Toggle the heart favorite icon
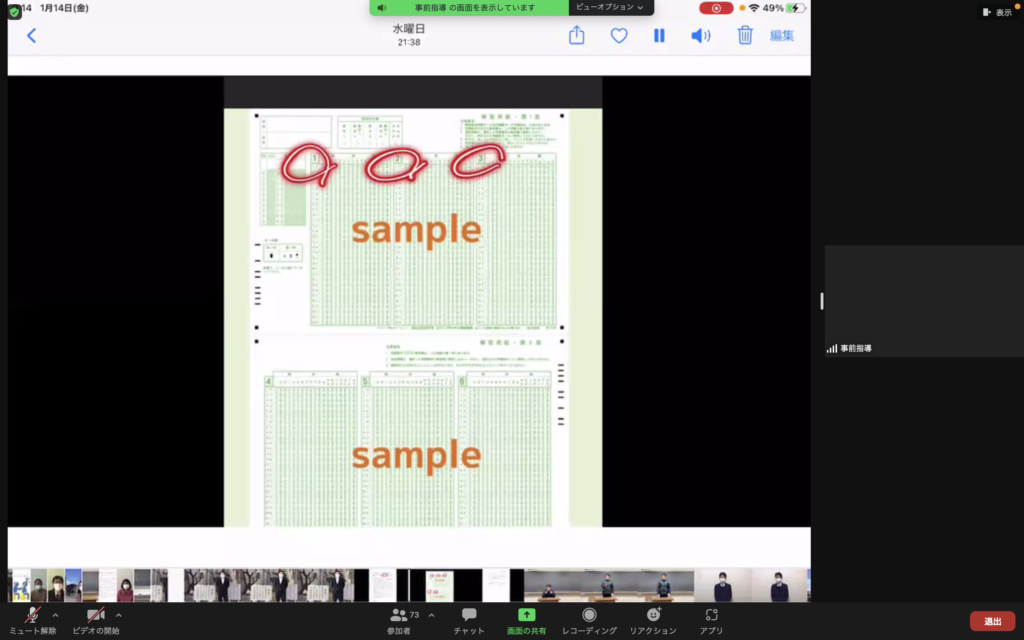Image resolution: width=1024 pixels, height=640 pixels. pyautogui.click(x=619, y=36)
